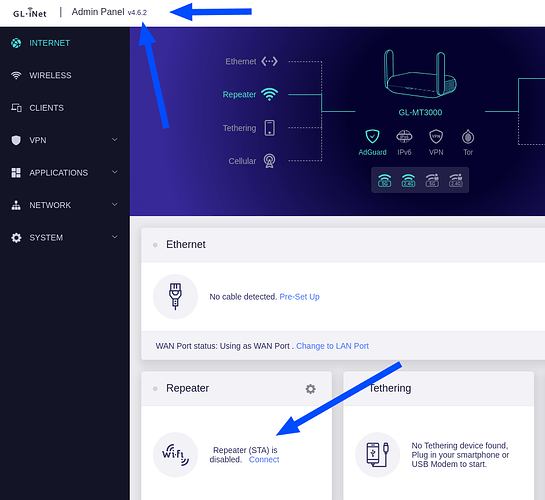Screen dimensions: 545x500
Task: Click the VPN shield icon under router
Action: point(436,137)
